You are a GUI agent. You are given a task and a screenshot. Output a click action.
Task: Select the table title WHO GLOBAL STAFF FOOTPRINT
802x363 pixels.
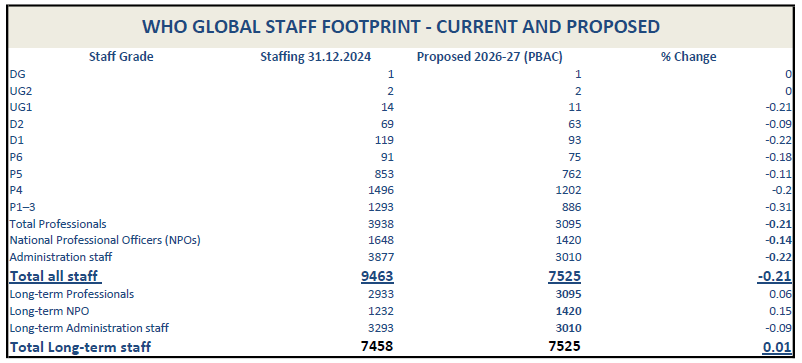click(400, 27)
